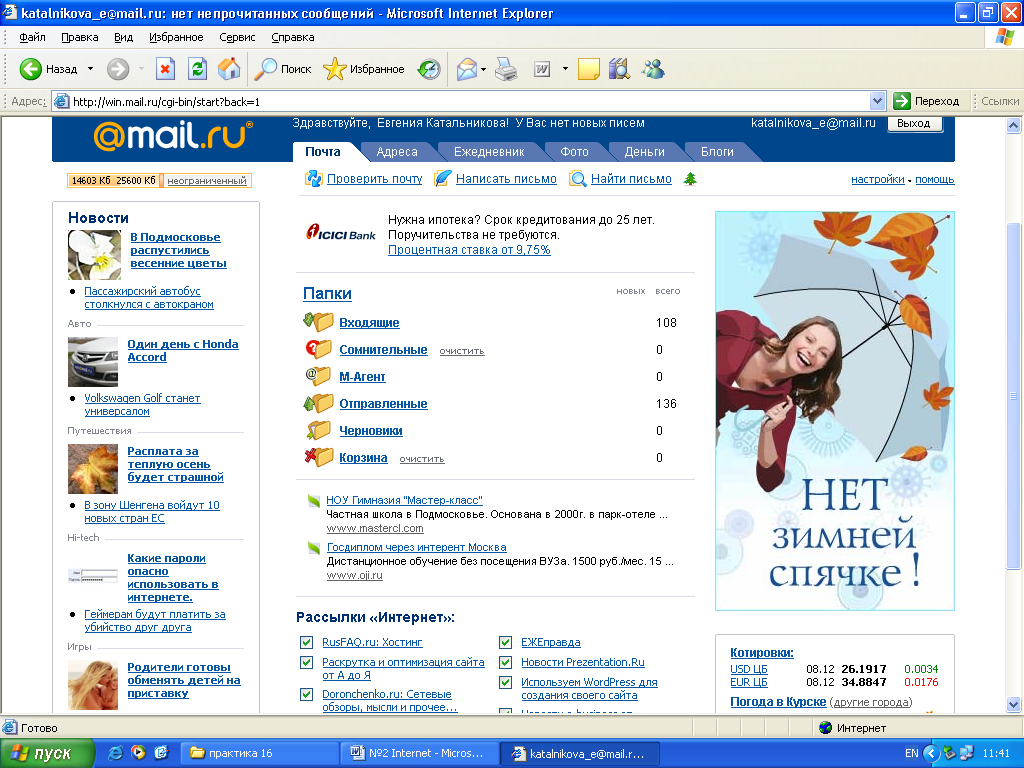Click the scrollbar down arrow
This screenshot has width=1024, height=768.
coord(1014,704)
